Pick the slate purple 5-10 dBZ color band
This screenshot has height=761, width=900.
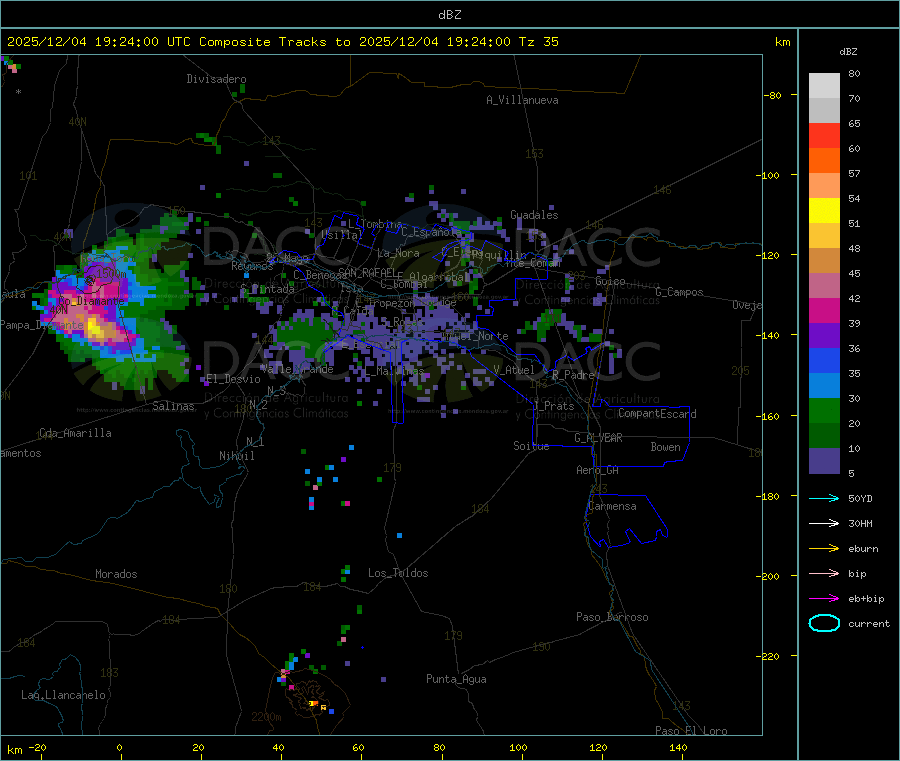[x=824, y=461]
